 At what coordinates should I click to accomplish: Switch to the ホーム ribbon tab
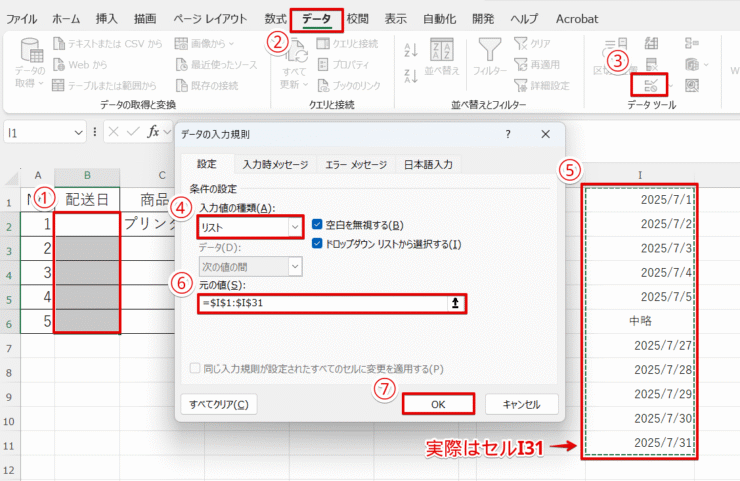(66, 19)
